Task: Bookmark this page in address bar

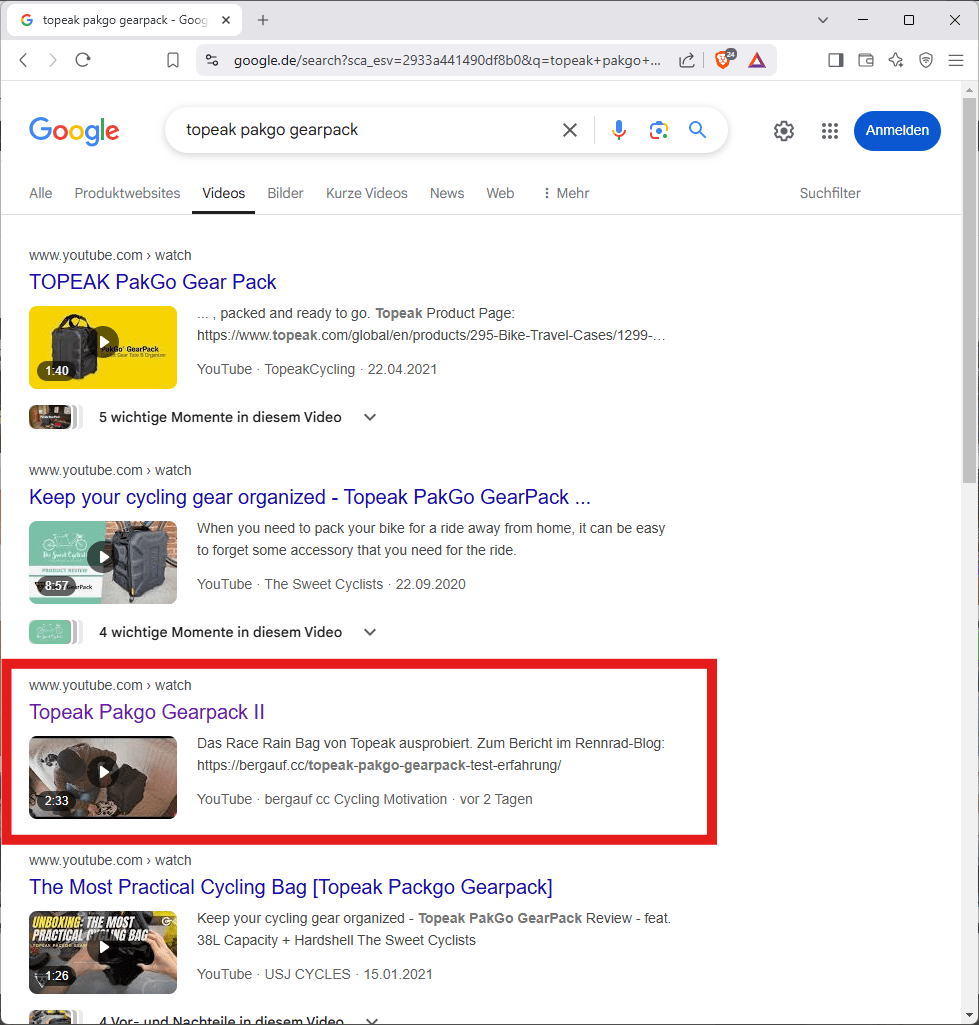Action: pos(173,60)
